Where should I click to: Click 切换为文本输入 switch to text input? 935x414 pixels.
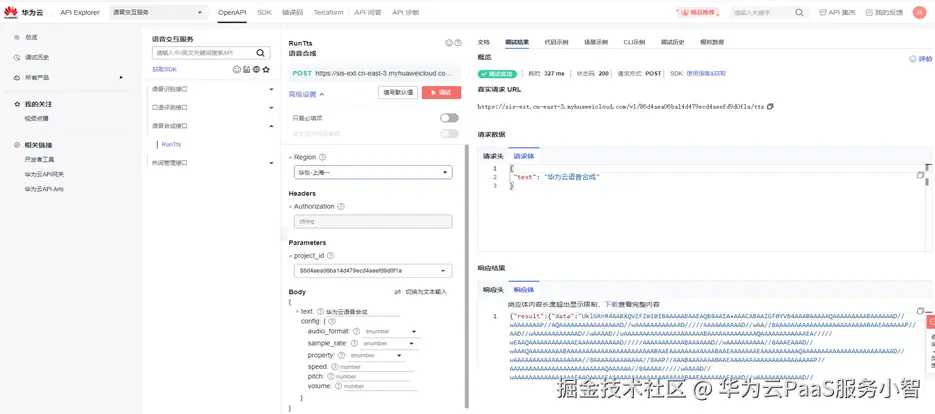click(421, 292)
